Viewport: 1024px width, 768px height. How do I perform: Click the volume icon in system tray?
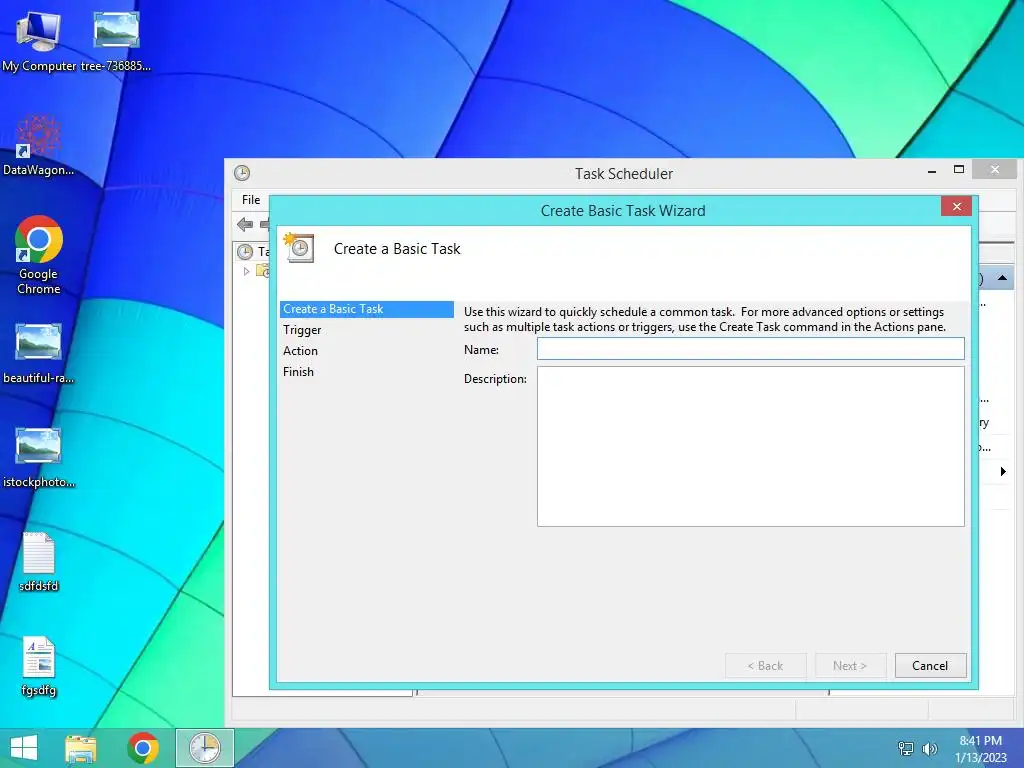(929, 749)
